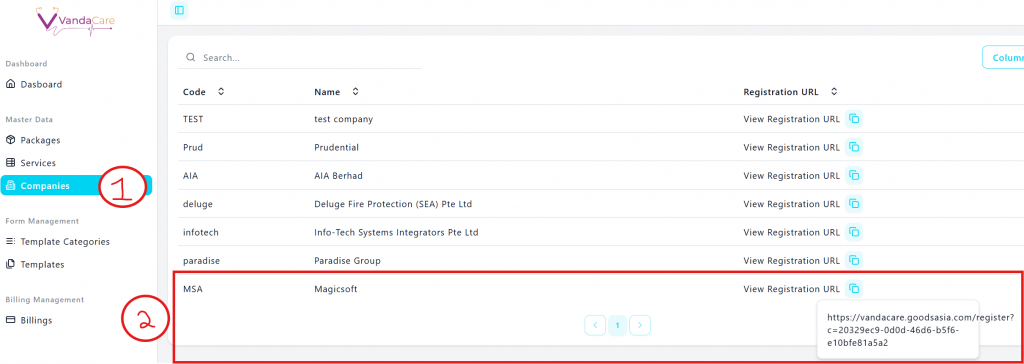Copy registration URL for AIA Berhad
Screen dimensions: 1024x364
click(x=854, y=175)
